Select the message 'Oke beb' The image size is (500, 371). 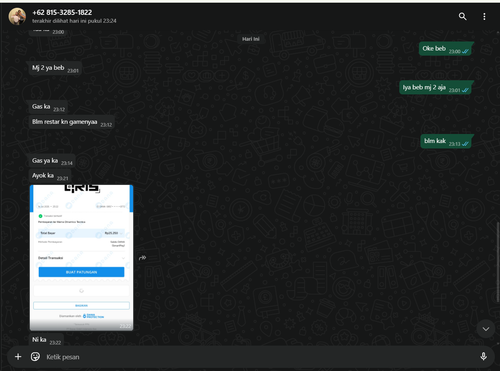[x=446, y=49]
